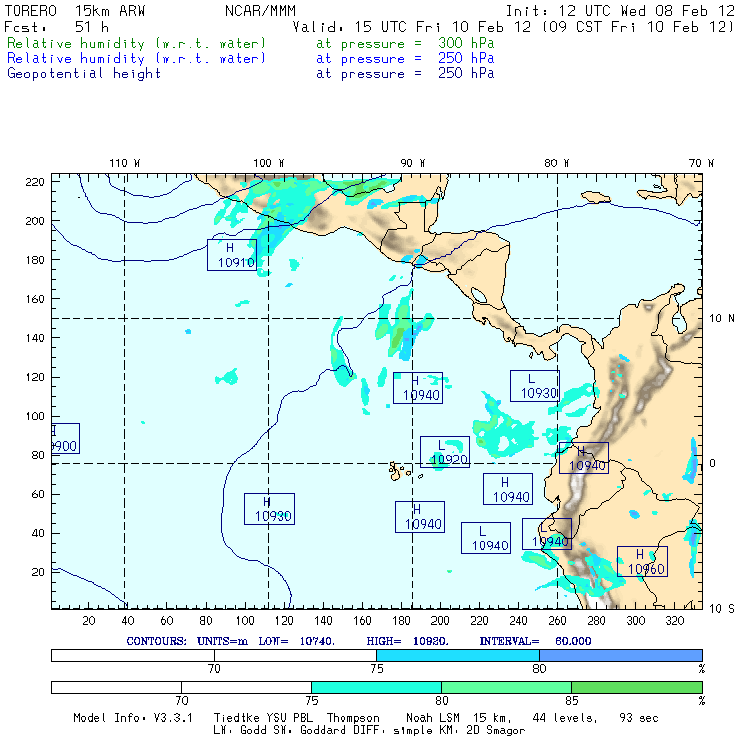
Task: Click the periwinkle blue above-80% legend segment
Action: coord(621,655)
